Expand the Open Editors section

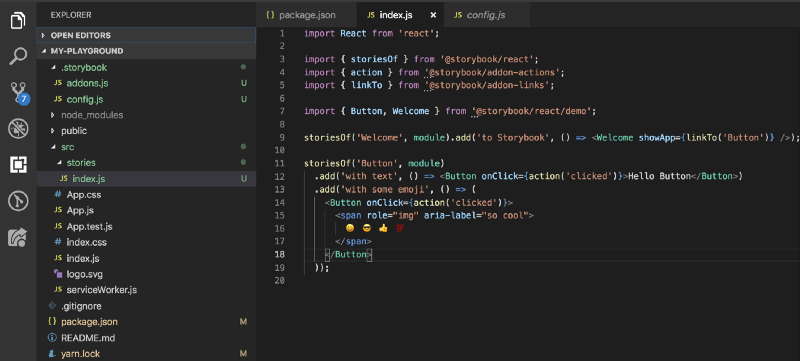146,35
